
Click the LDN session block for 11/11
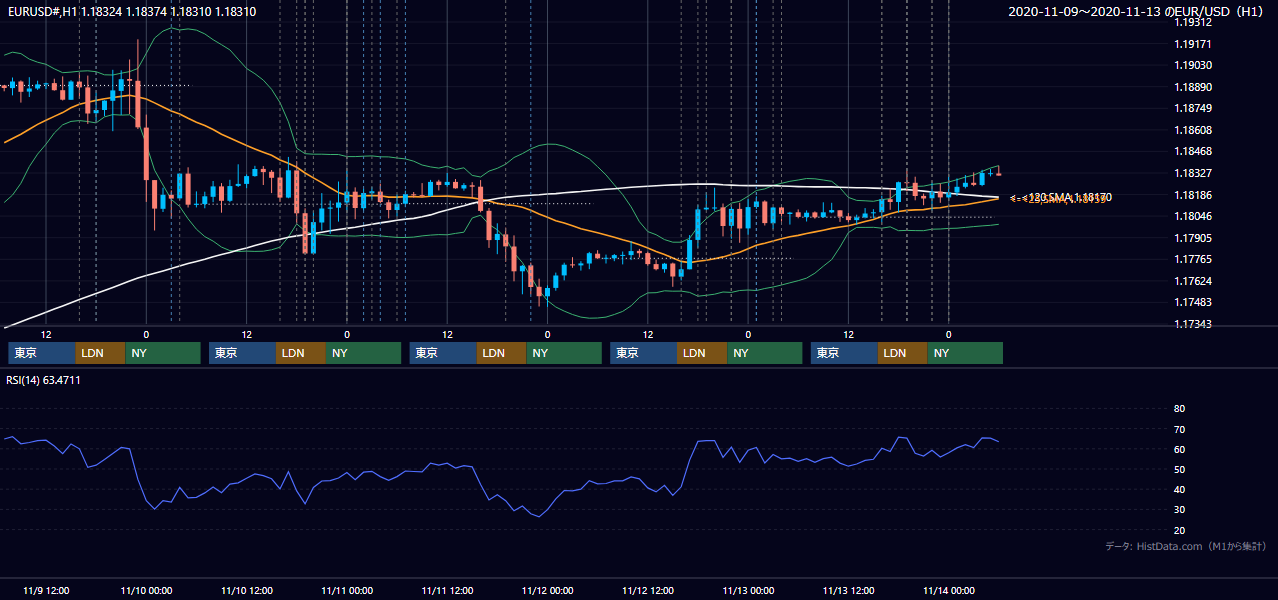tap(503, 353)
